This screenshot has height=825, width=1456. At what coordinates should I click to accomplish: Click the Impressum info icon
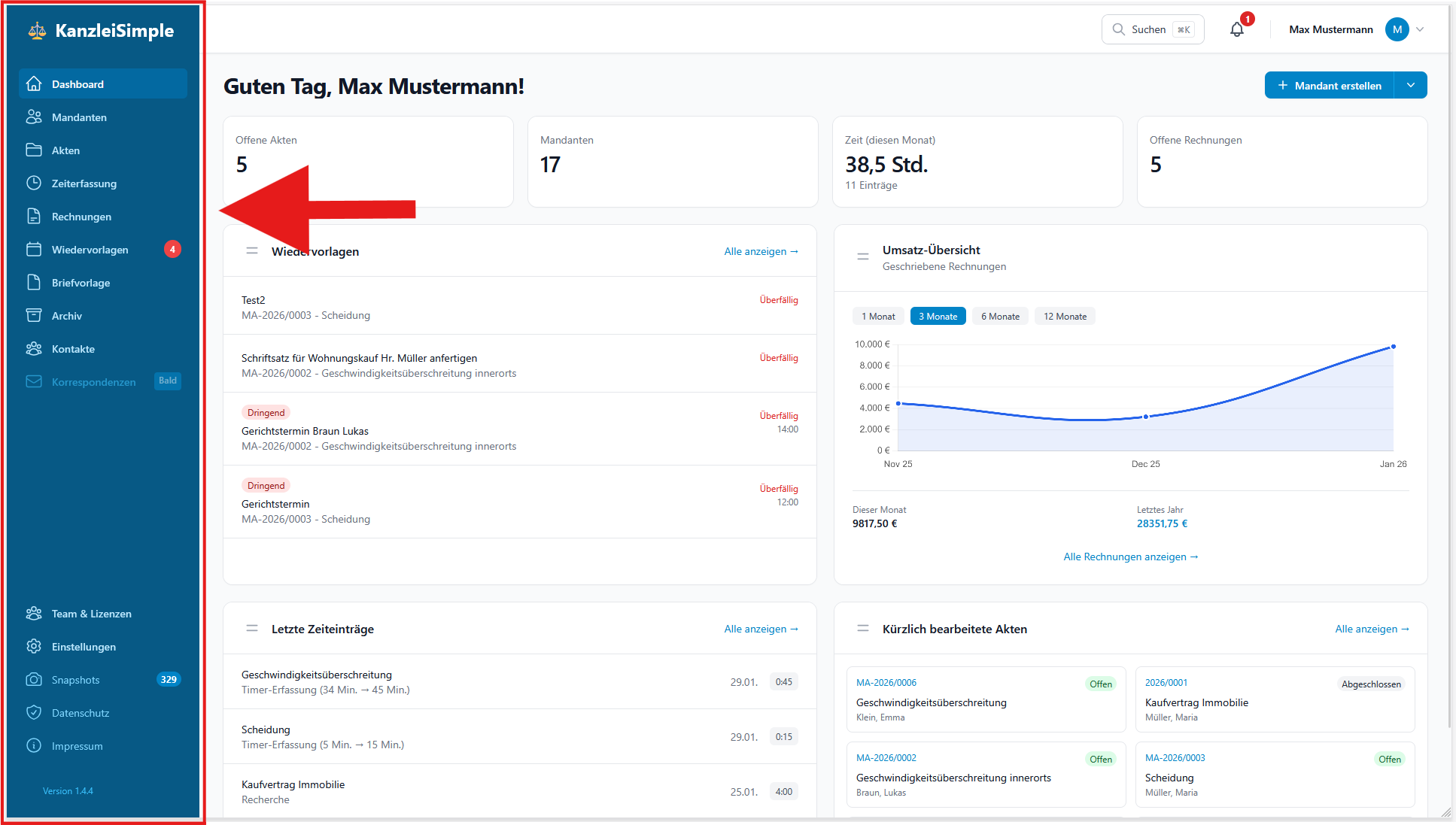(x=34, y=745)
